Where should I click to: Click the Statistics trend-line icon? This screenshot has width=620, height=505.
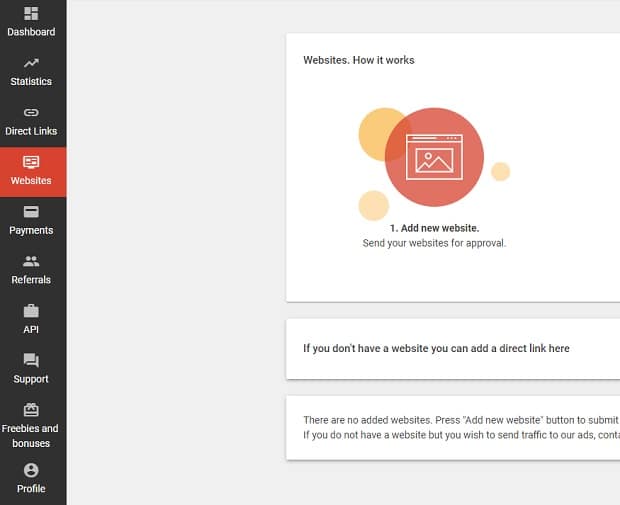pyautogui.click(x=31, y=63)
